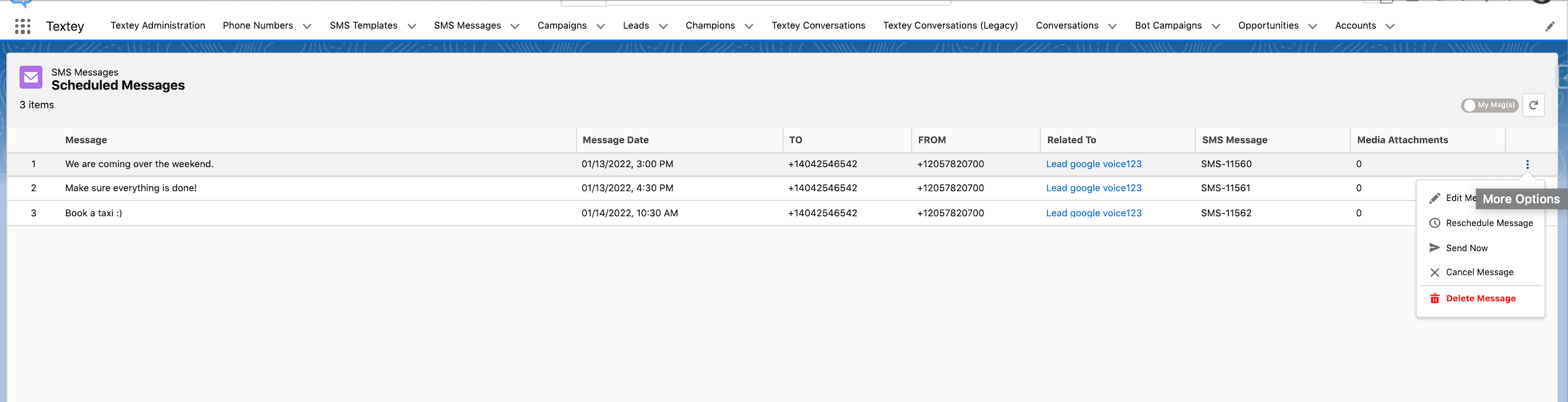This screenshot has width=1568, height=402.
Task: Go to the Opportunities tab
Action: point(1268,26)
